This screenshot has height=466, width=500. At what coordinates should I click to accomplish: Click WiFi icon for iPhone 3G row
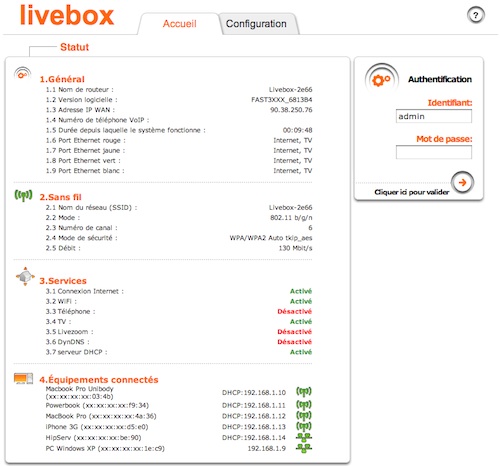[x=304, y=426]
